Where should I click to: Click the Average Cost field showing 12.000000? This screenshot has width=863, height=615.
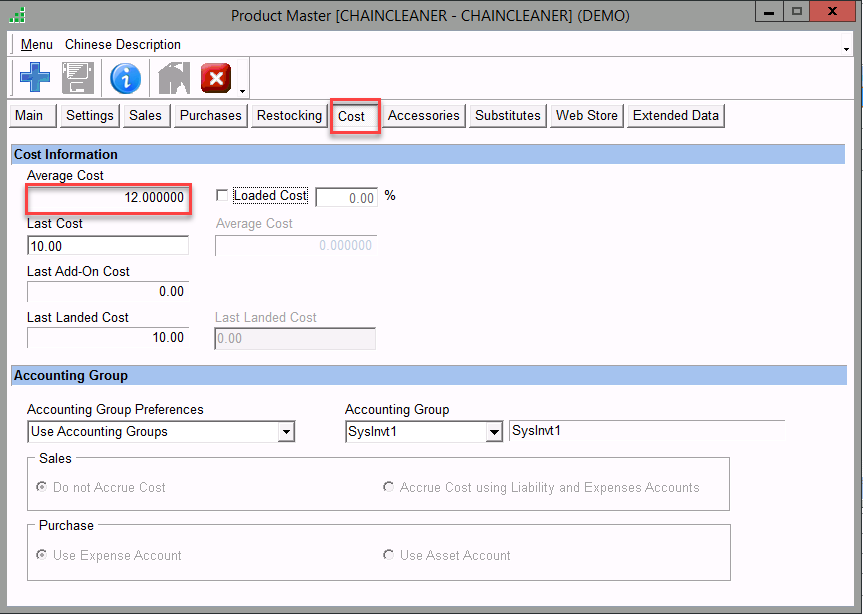108,198
